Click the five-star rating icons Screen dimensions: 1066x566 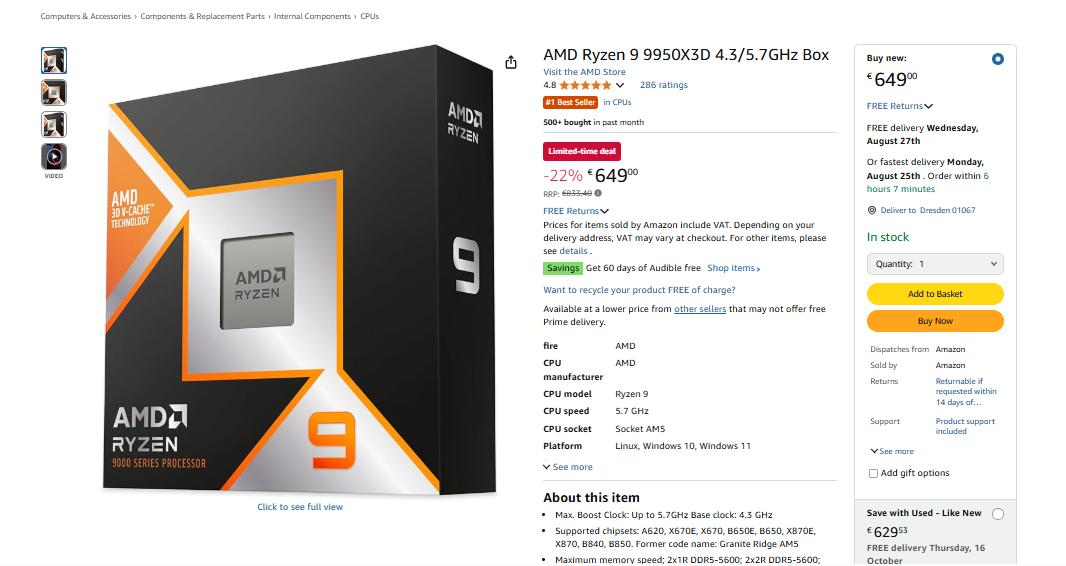coord(585,85)
